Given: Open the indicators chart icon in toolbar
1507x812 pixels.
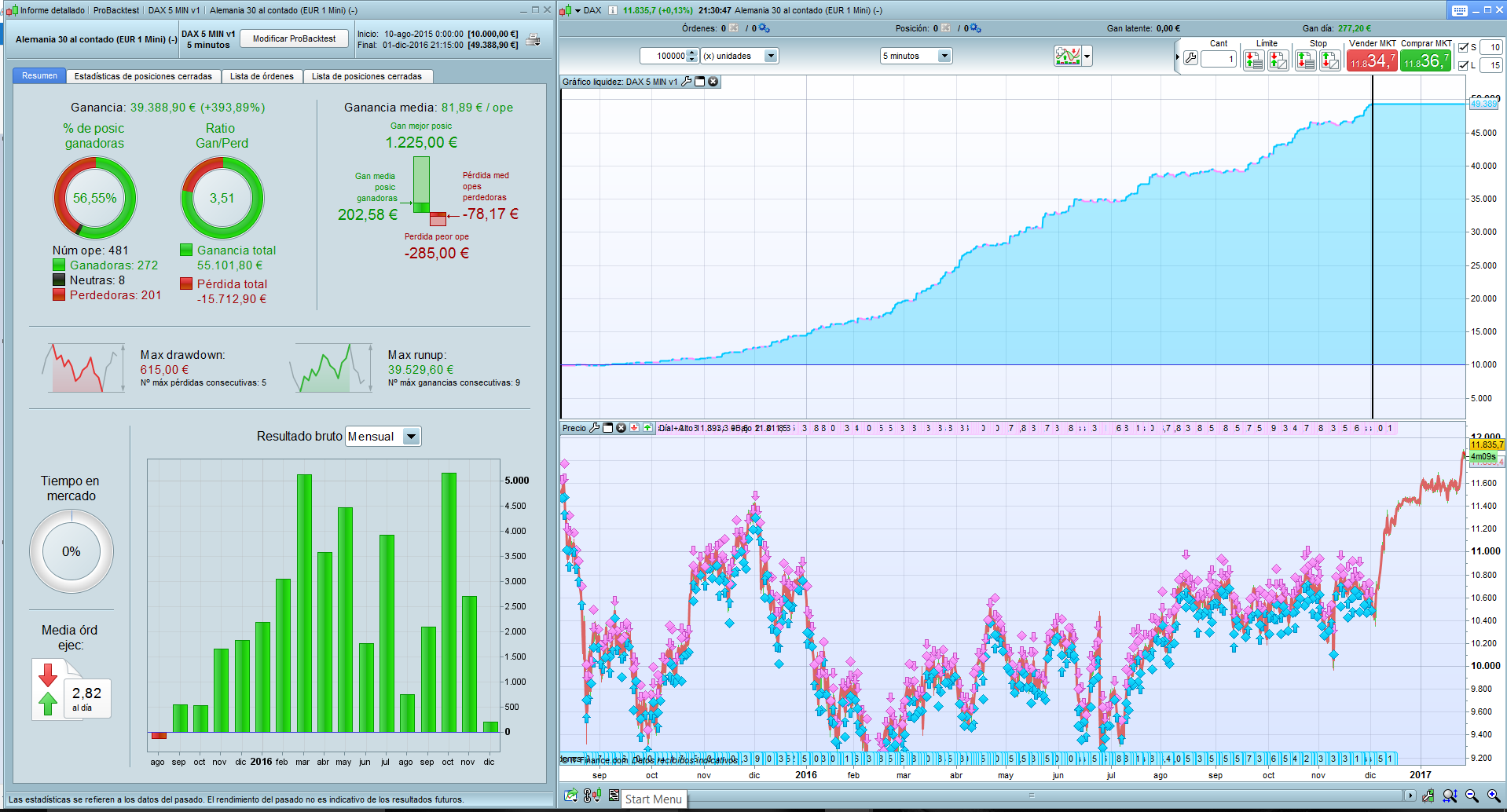Looking at the screenshot, I should tap(1068, 56).
